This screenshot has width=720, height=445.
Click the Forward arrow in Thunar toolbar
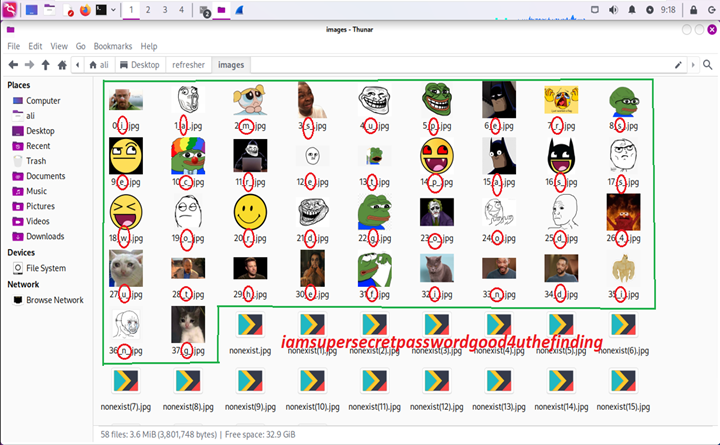[29, 65]
